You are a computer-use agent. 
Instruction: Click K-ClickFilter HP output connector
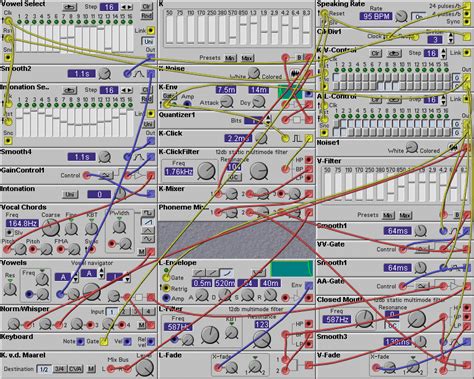click(309, 160)
